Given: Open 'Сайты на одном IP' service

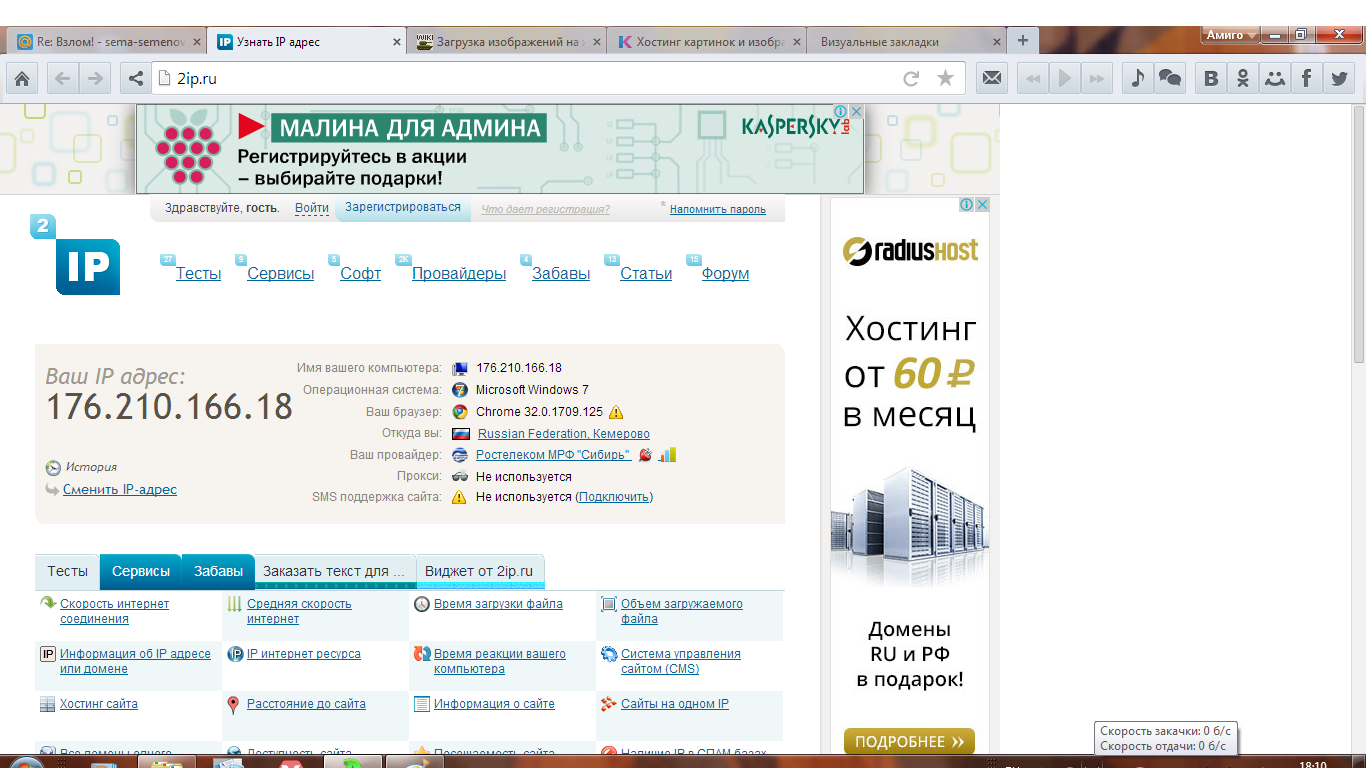Looking at the screenshot, I should [675, 704].
